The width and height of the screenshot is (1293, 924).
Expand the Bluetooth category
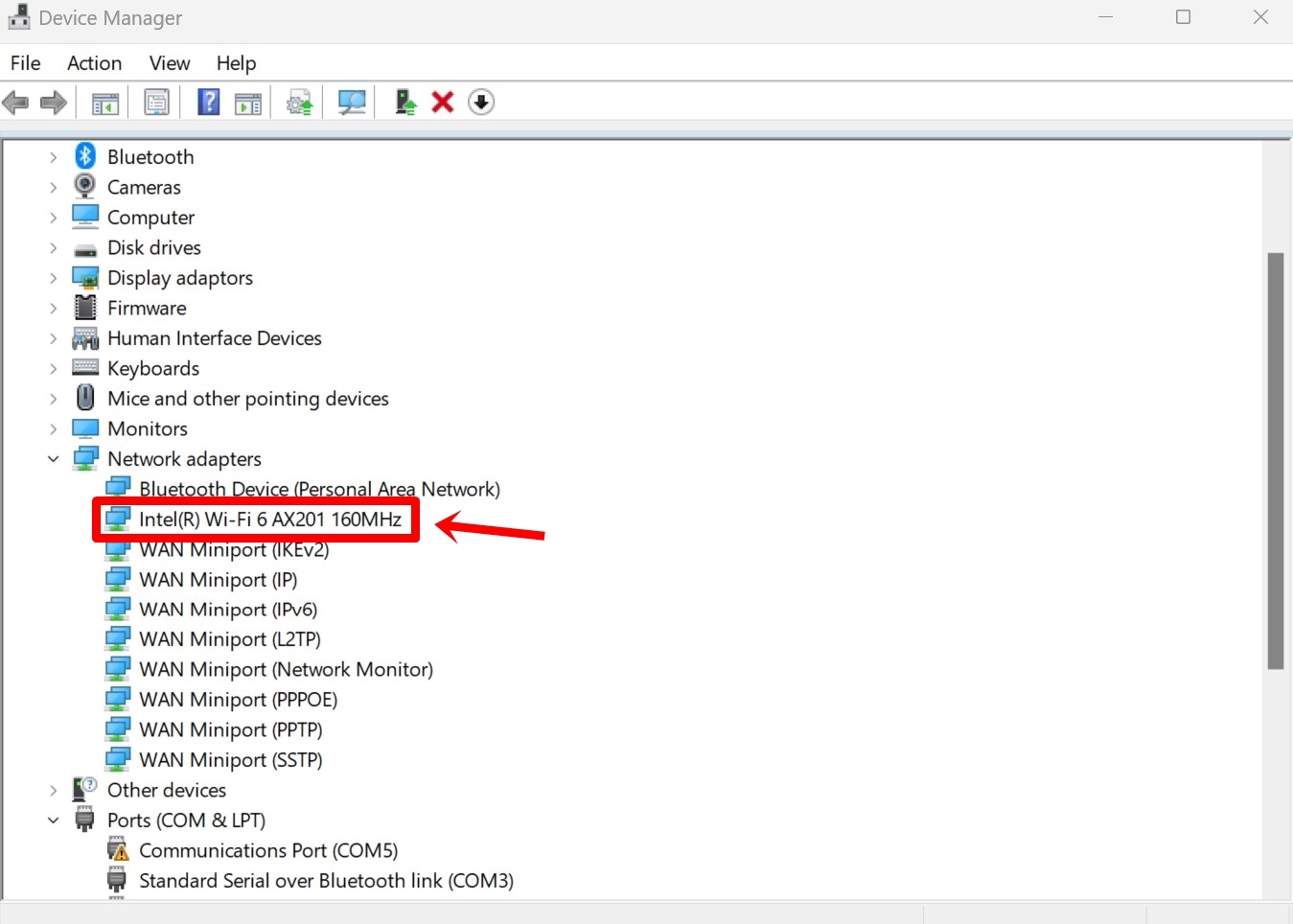click(54, 156)
